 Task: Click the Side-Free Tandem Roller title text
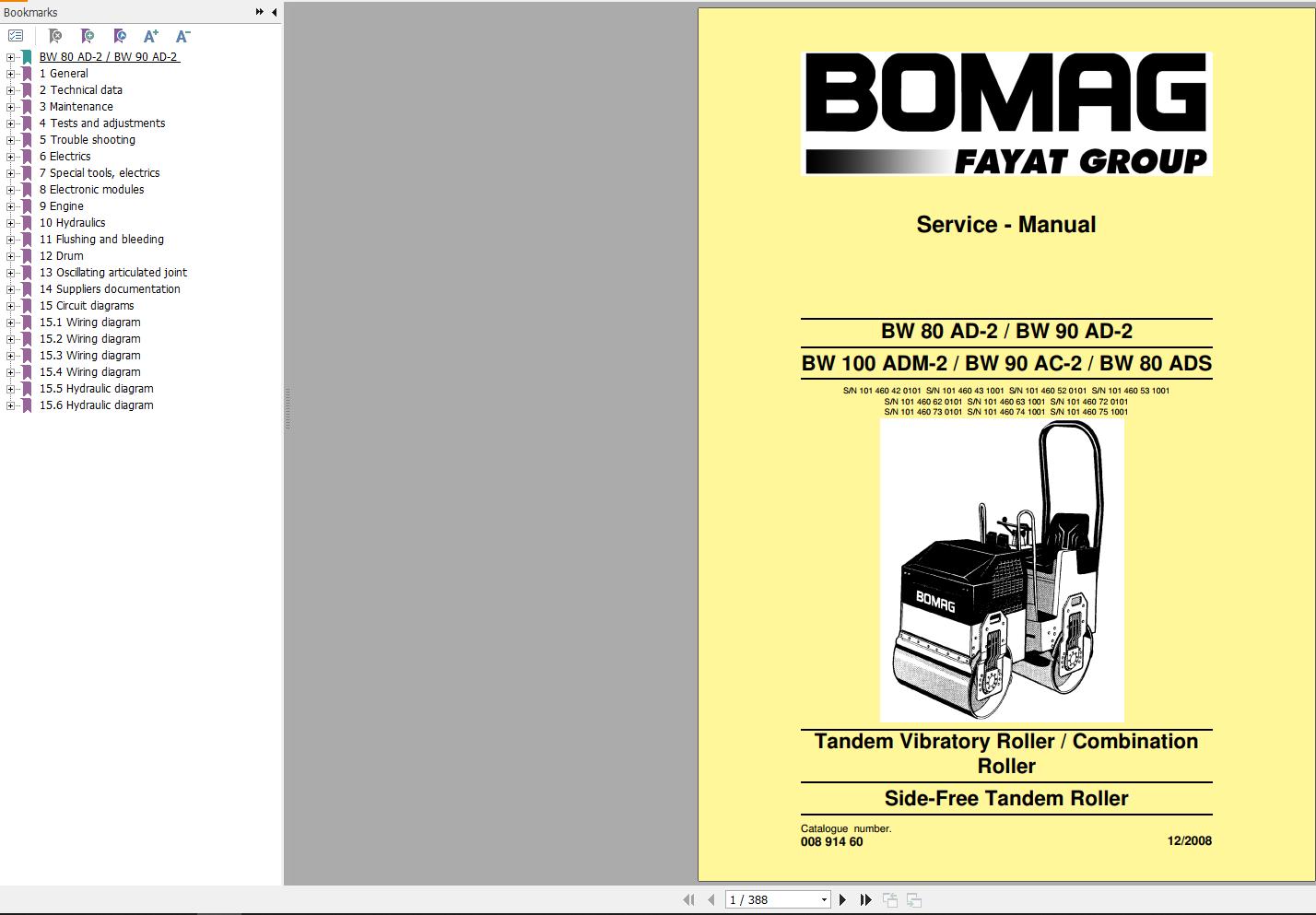pyautogui.click(x=1006, y=799)
